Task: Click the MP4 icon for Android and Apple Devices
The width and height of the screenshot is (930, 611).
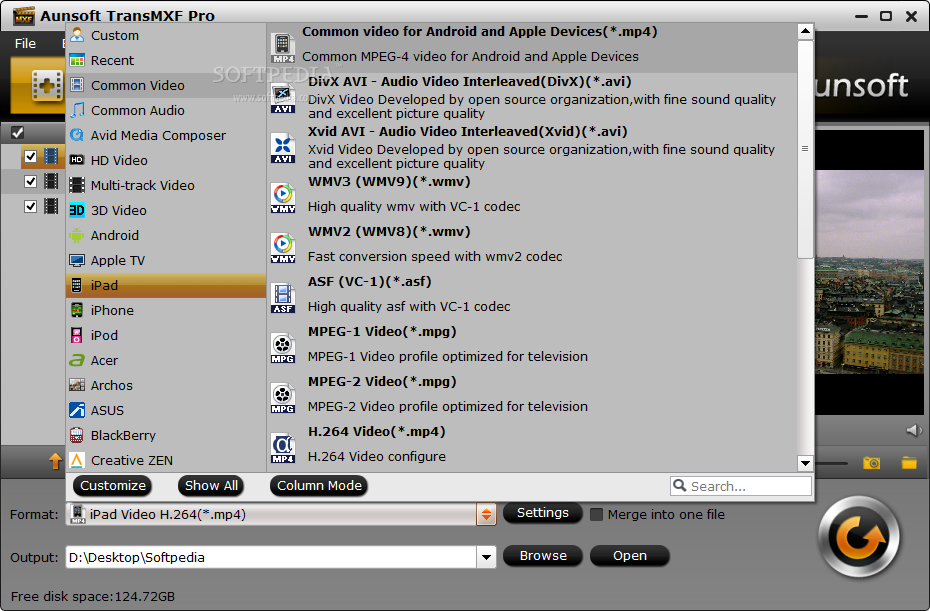Action: pos(283,48)
